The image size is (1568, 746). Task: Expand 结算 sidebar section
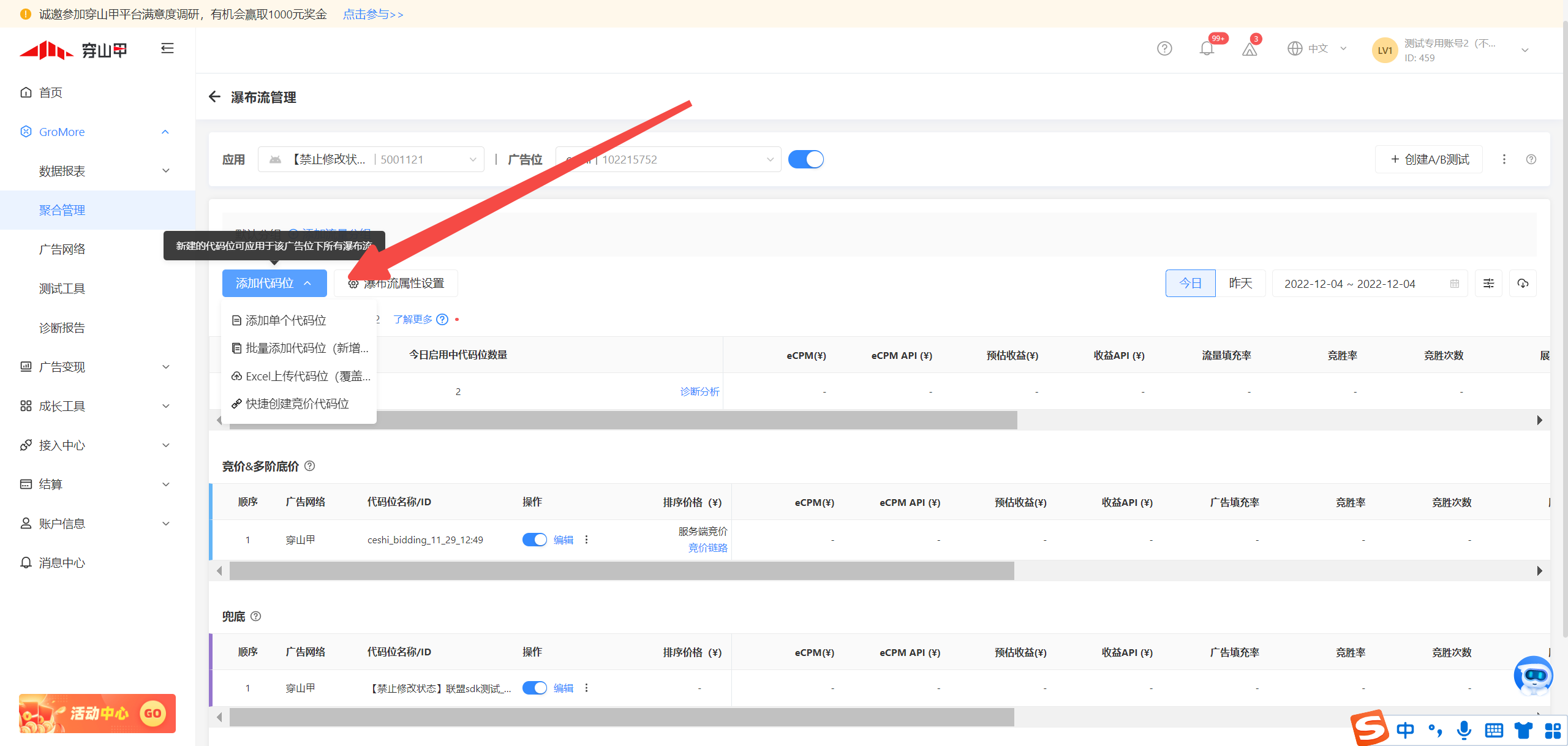click(x=165, y=484)
